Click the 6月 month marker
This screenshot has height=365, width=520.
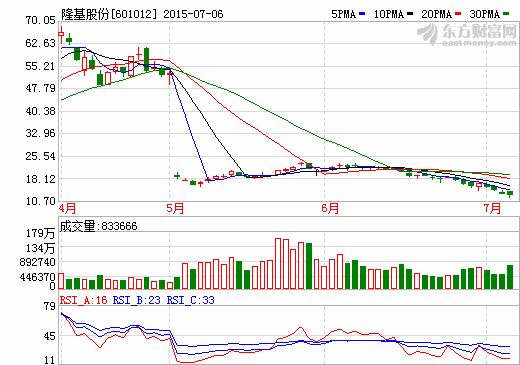[330, 208]
